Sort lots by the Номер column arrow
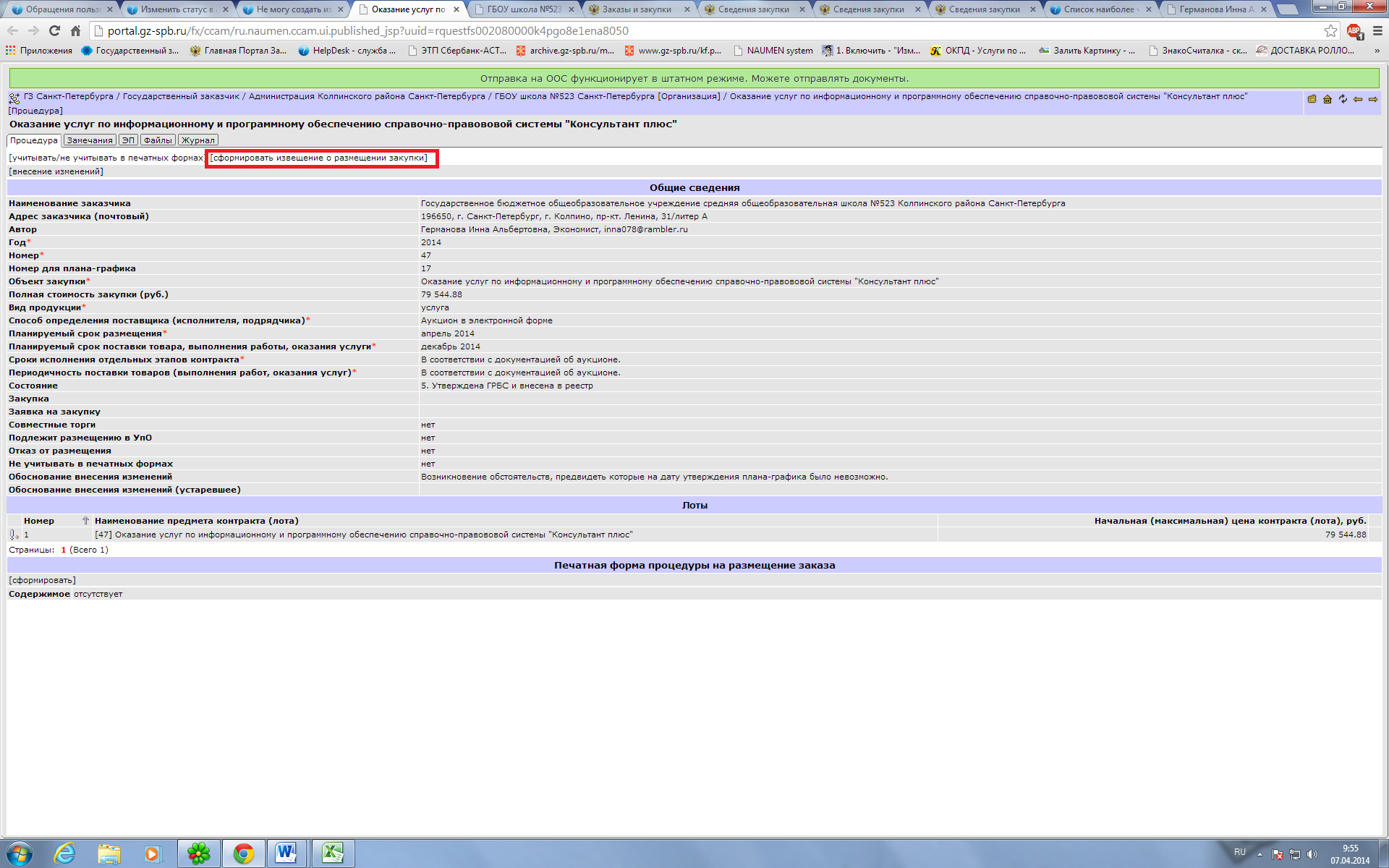The width and height of the screenshot is (1389, 868). 85,521
